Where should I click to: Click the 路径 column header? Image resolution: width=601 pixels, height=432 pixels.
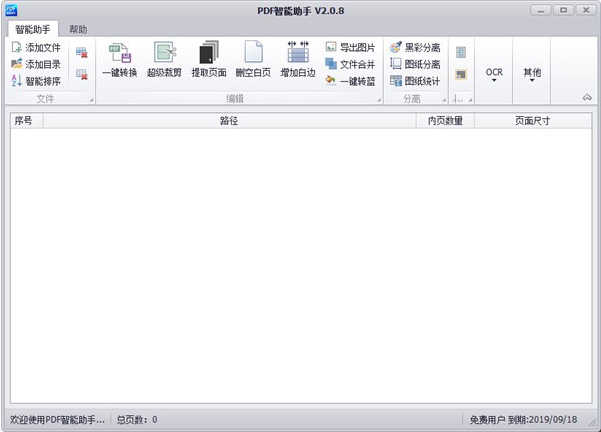[229, 121]
